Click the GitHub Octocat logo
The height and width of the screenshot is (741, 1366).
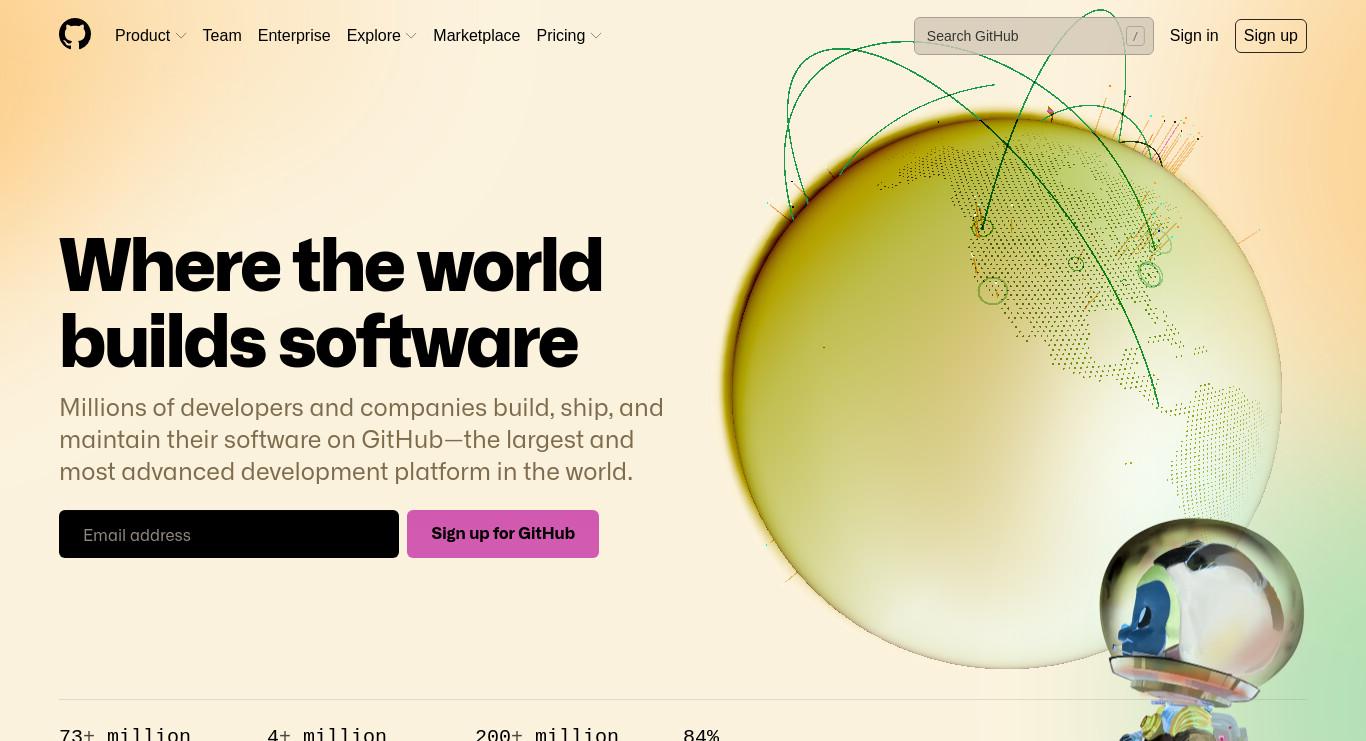(75, 34)
